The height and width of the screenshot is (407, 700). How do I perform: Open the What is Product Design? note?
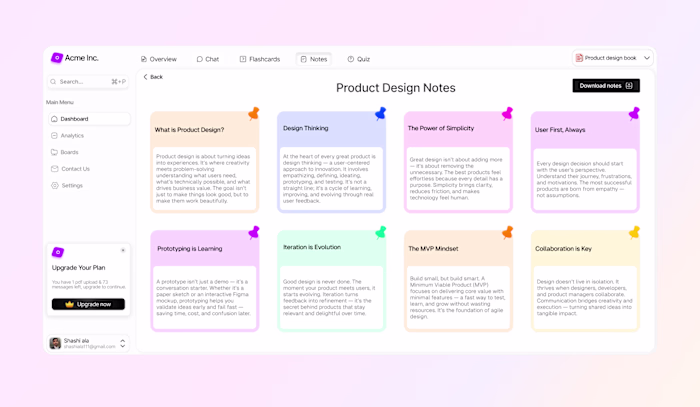coord(204,162)
